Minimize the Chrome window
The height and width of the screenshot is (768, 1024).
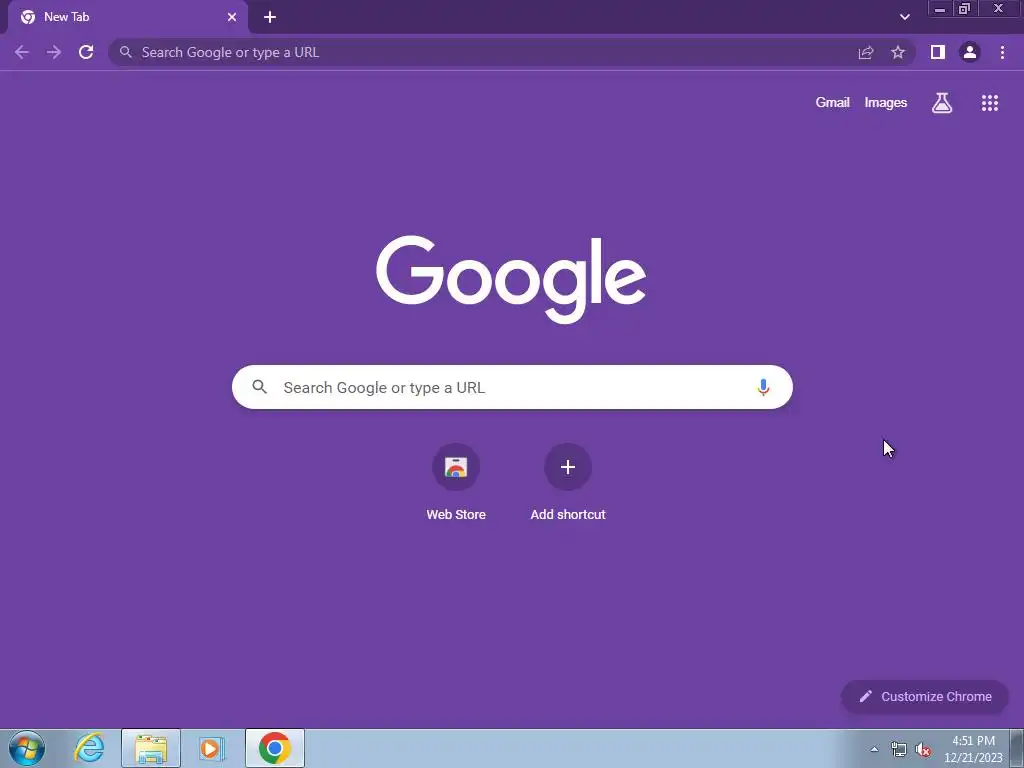pyautogui.click(x=940, y=8)
